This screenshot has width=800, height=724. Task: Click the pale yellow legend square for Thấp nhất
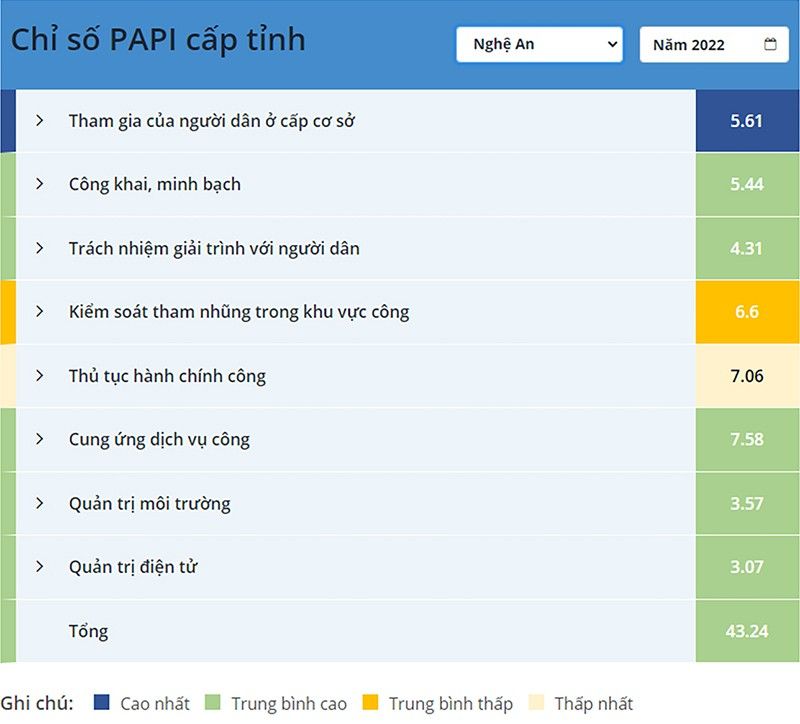[536, 703]
